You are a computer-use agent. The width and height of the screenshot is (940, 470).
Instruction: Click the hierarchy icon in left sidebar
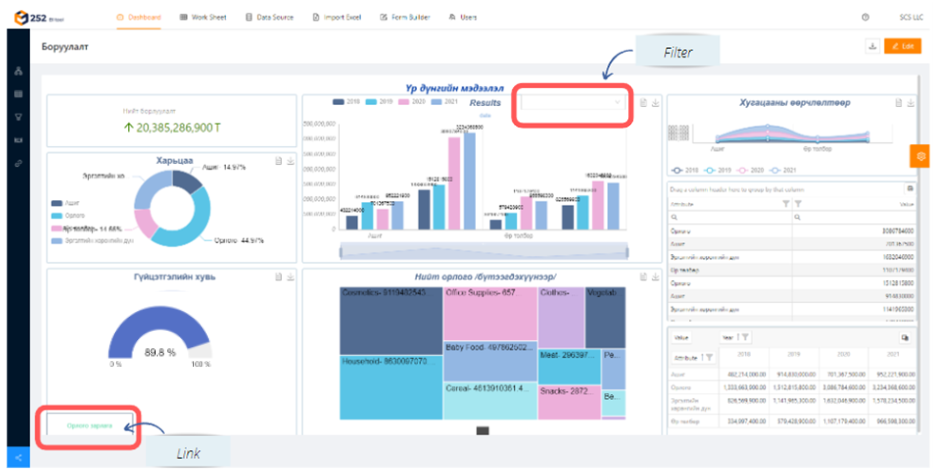coord(18,72)
